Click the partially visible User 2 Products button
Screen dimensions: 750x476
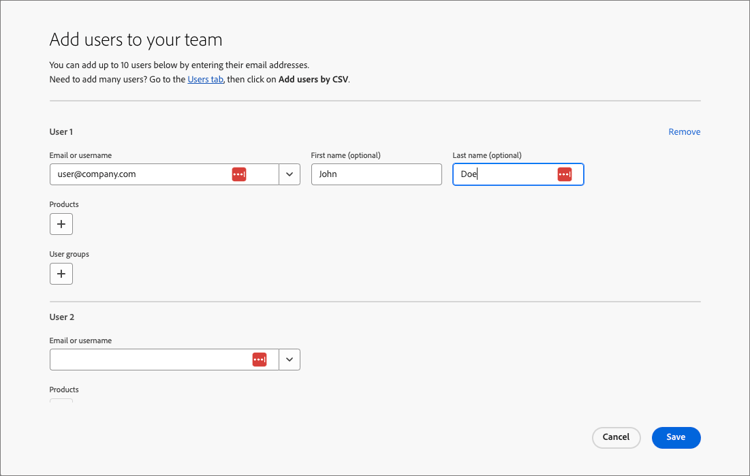click(61, 400)
